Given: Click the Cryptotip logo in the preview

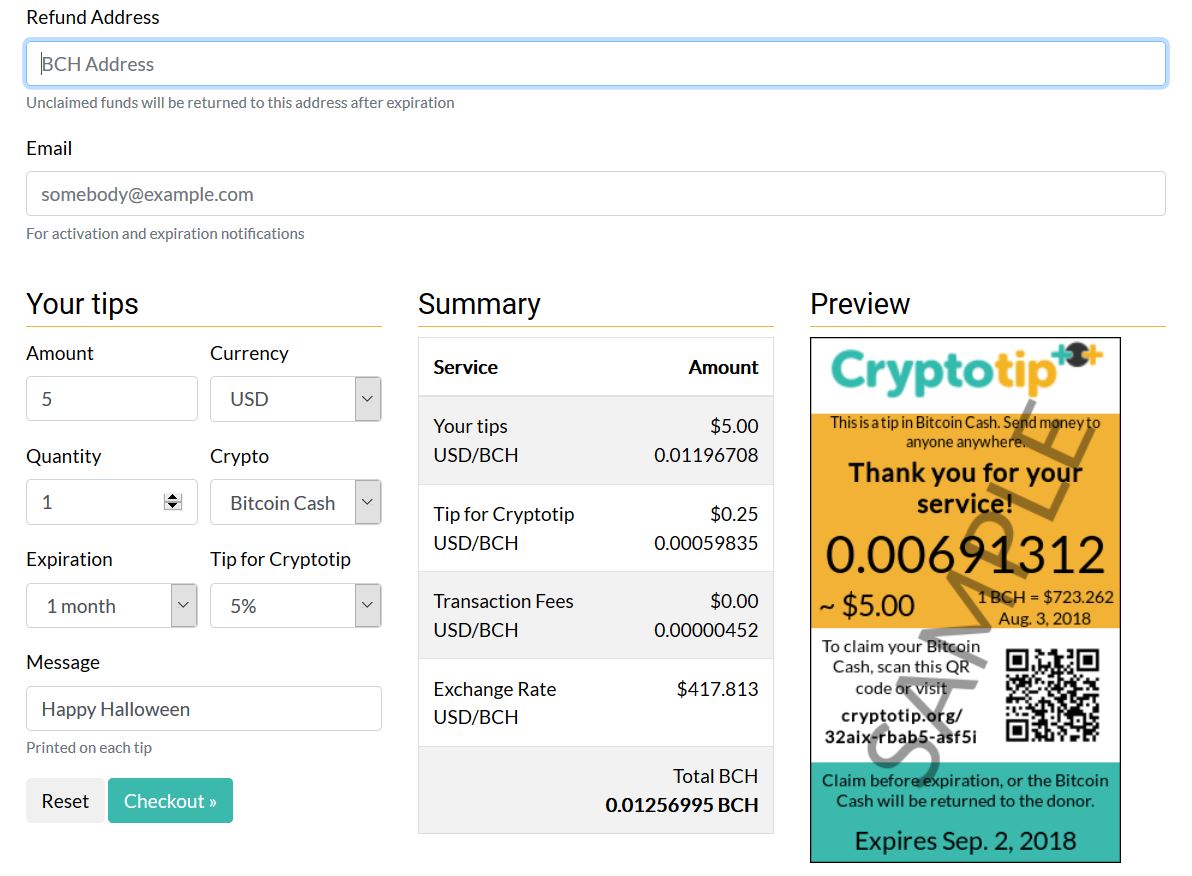Looking at the screenshot, I should [x=965, y=370].
